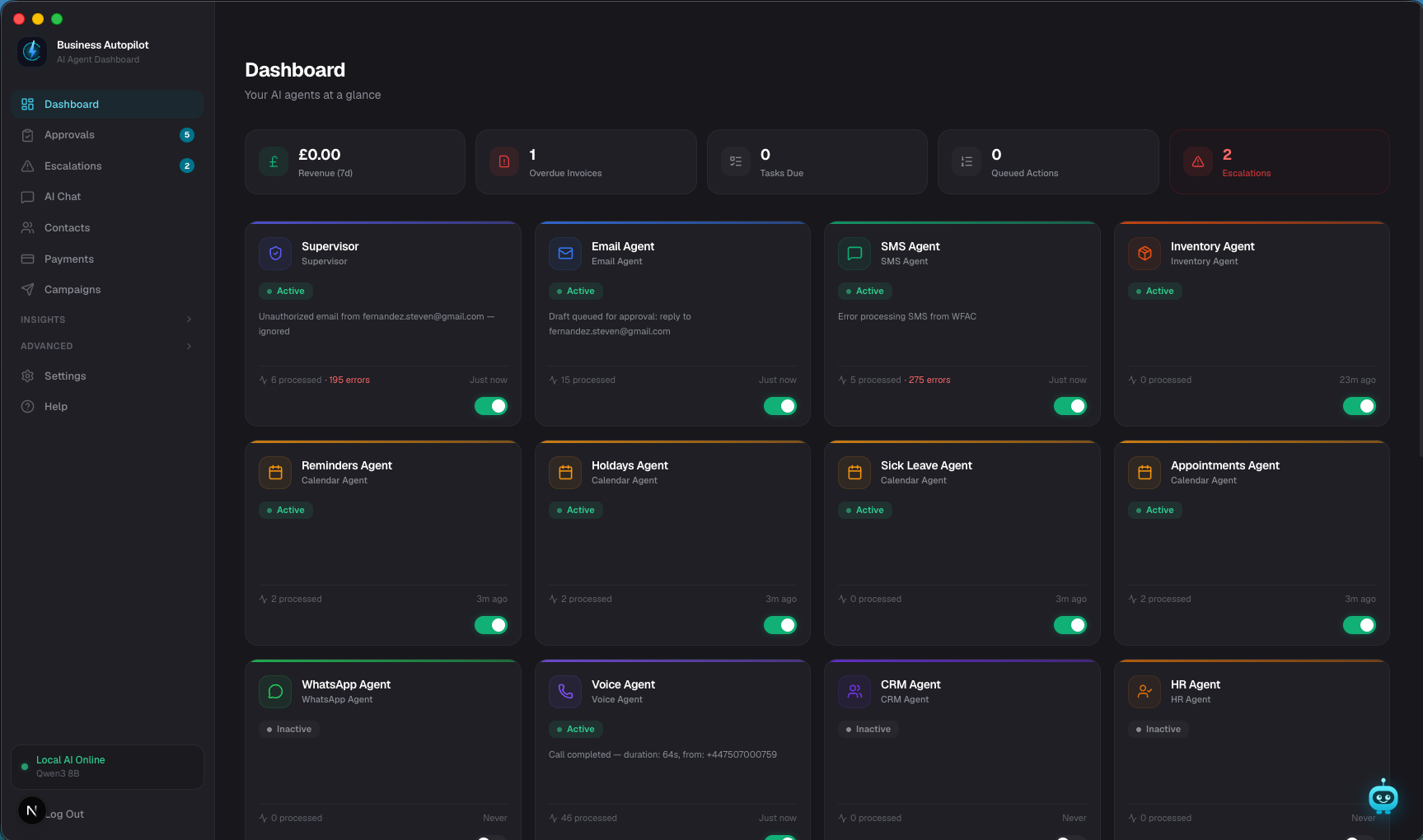Switch off the Appointments Agent
1423x840 pixels.
tap(1360, 625)
